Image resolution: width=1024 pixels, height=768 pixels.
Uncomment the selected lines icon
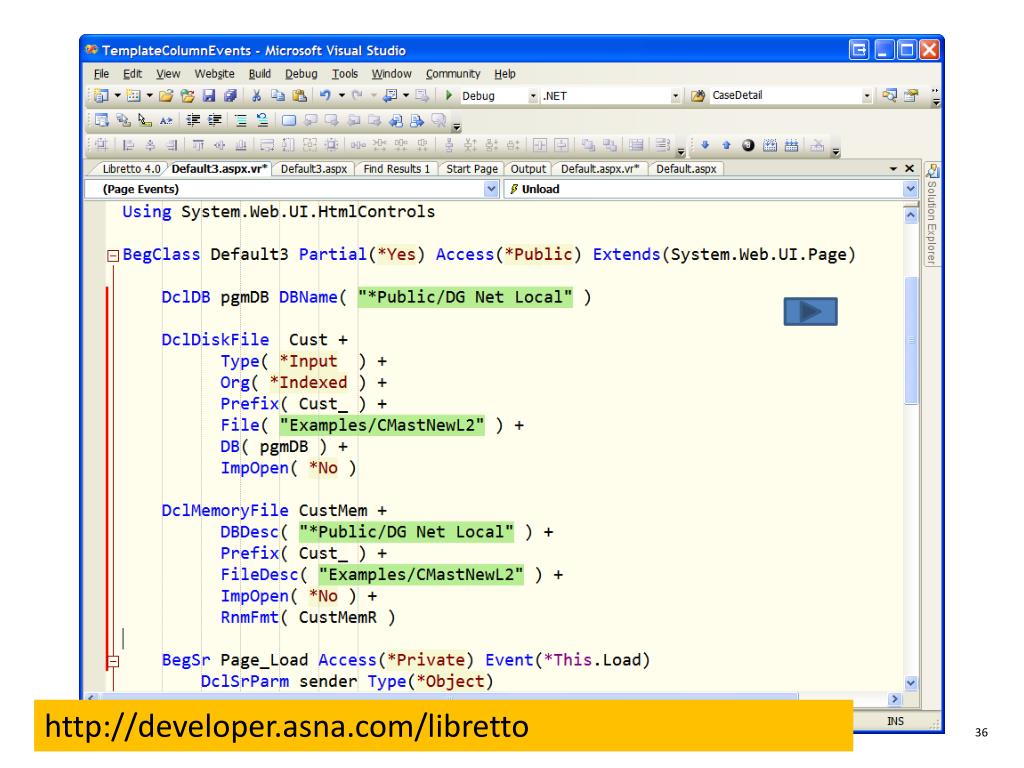pyautogui.click(x=263, y=120)
